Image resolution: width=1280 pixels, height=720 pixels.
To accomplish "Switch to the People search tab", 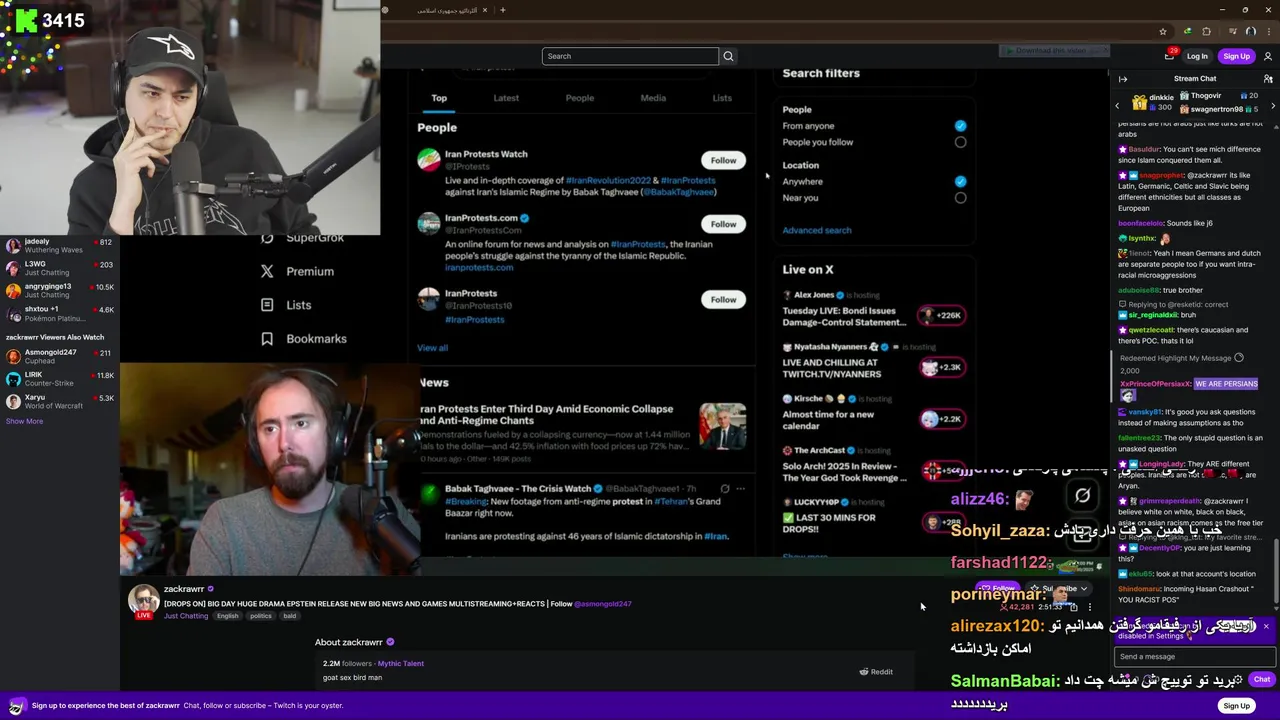I will tap(580, 98).
